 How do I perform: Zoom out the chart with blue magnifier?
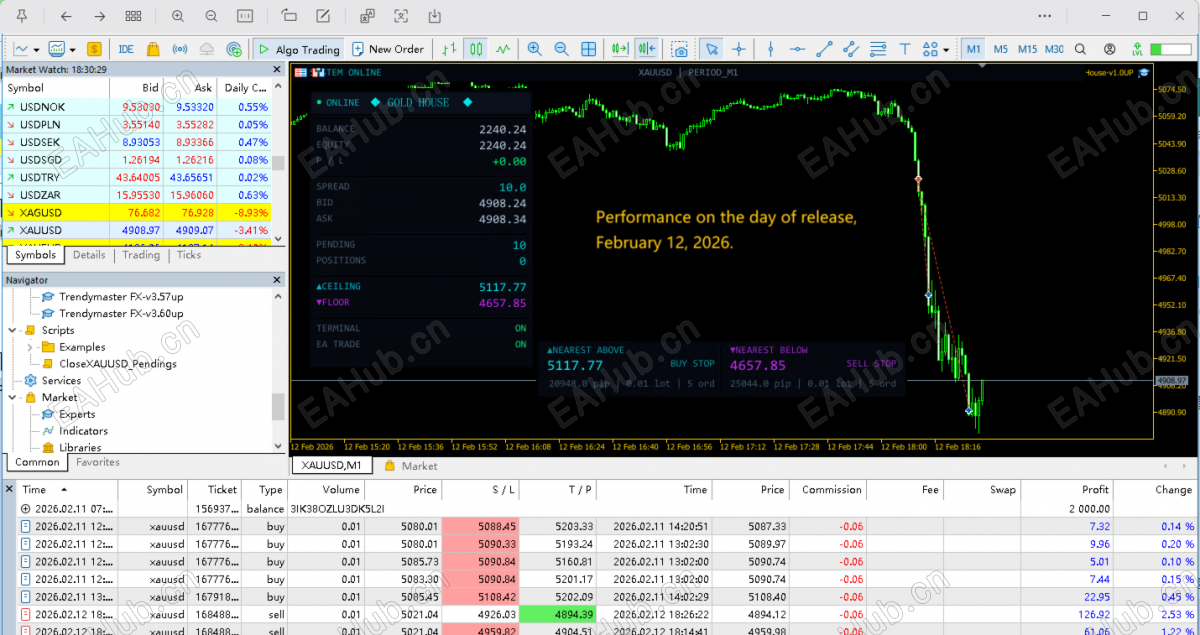tap(561, 49)
